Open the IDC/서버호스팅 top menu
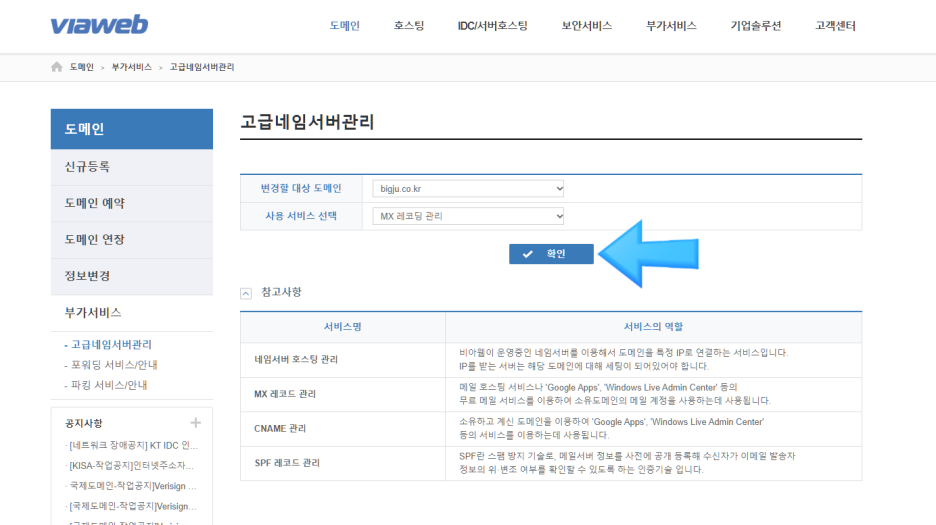Screen dimensions: 936x525 click(x=492, y=26)
